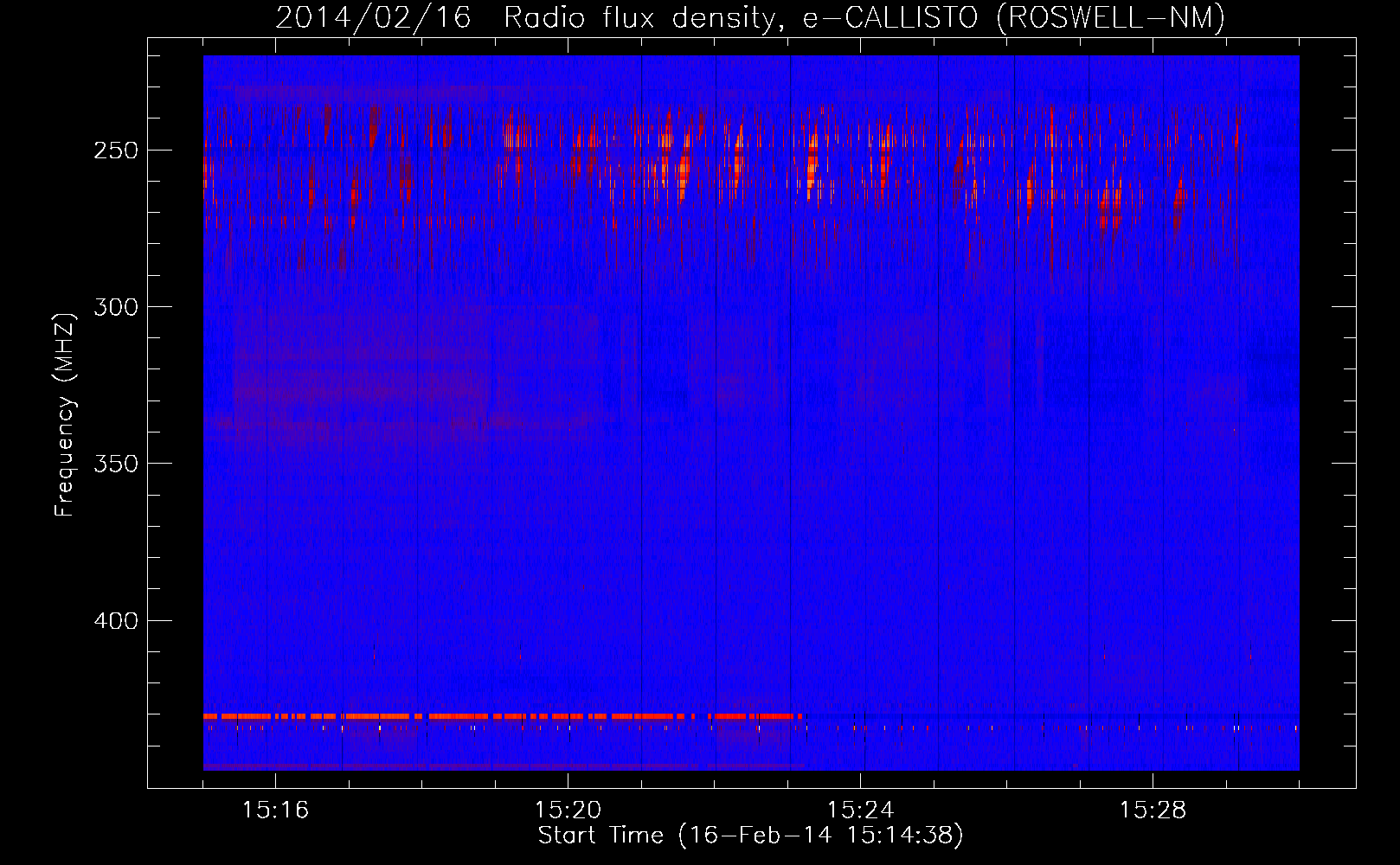Click the 'Frequency (MHZ)' axis label
This screenshot has height=865, width=1400.
coord(65,415)
